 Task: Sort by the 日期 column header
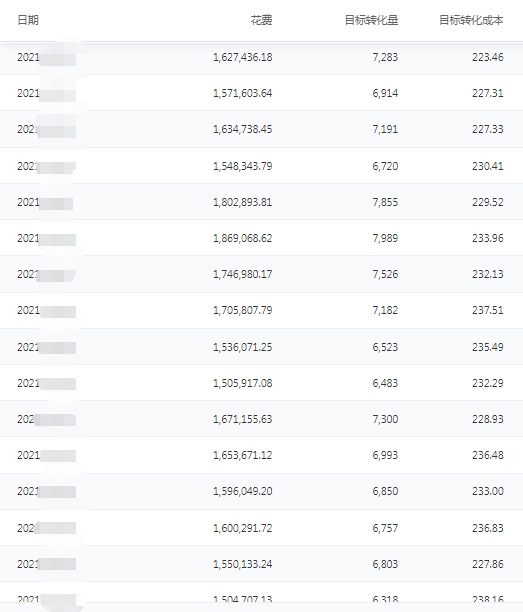pyautogui.click(x=28, y=20)
